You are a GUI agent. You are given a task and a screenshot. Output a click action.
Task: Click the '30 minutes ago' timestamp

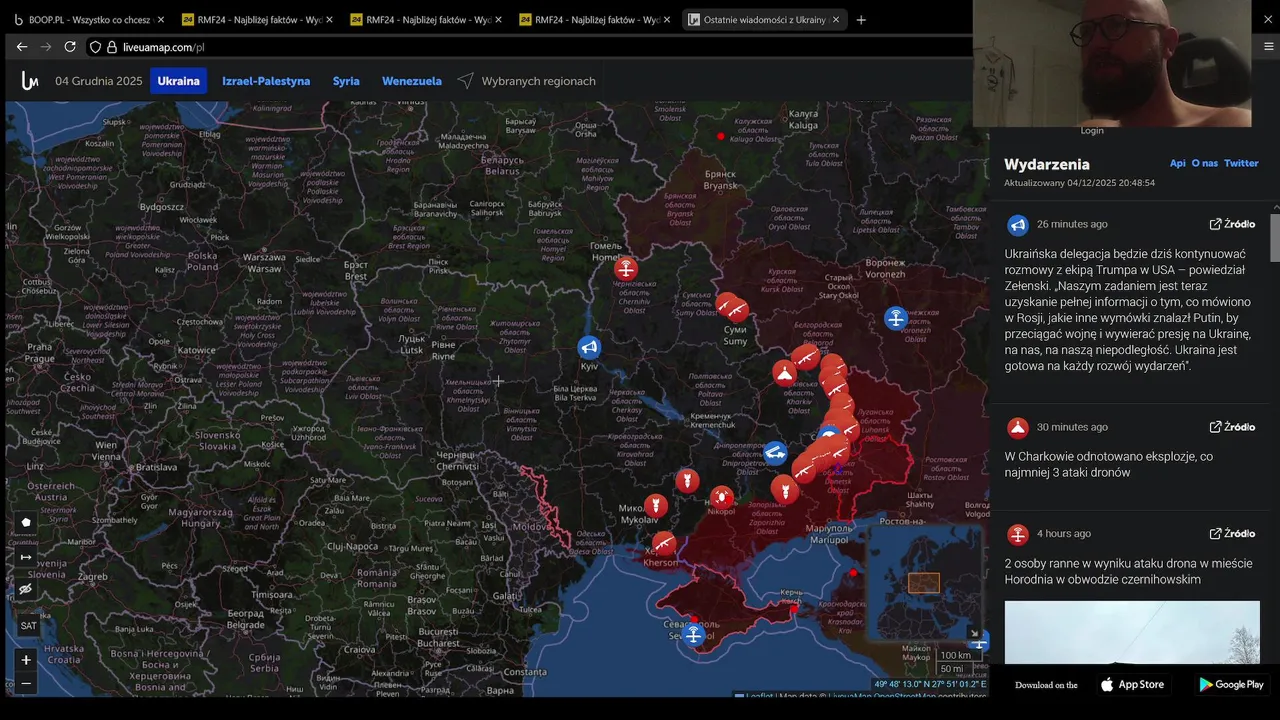click(1072, 427)
